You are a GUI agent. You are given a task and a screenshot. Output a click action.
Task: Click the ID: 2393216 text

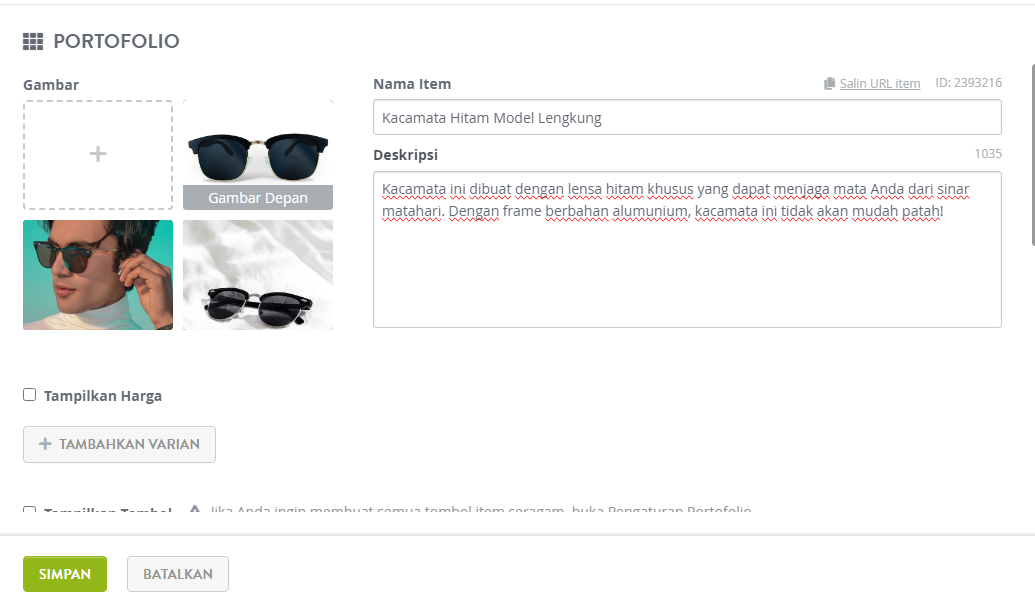tap(968, 83)
